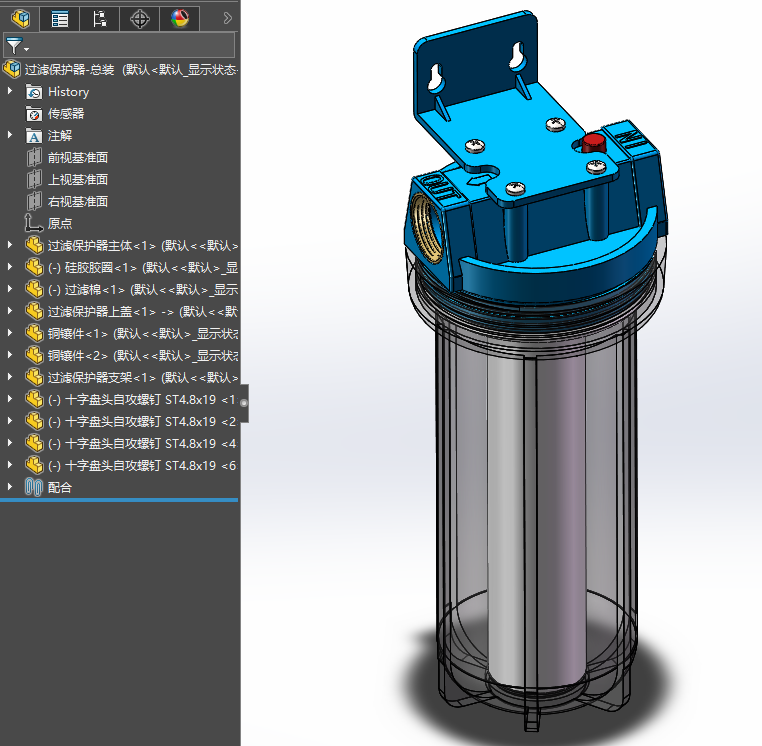This screenshot has height=746, width=762.
Task: Select the 原点 label
Action: (60, 224)
